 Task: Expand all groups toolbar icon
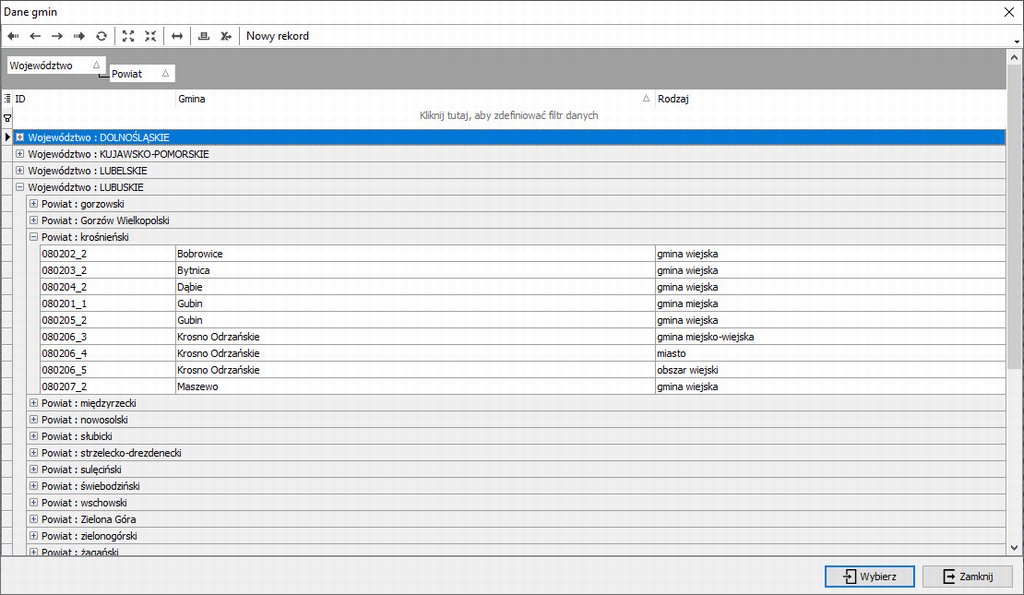click(x=128, y=36)
